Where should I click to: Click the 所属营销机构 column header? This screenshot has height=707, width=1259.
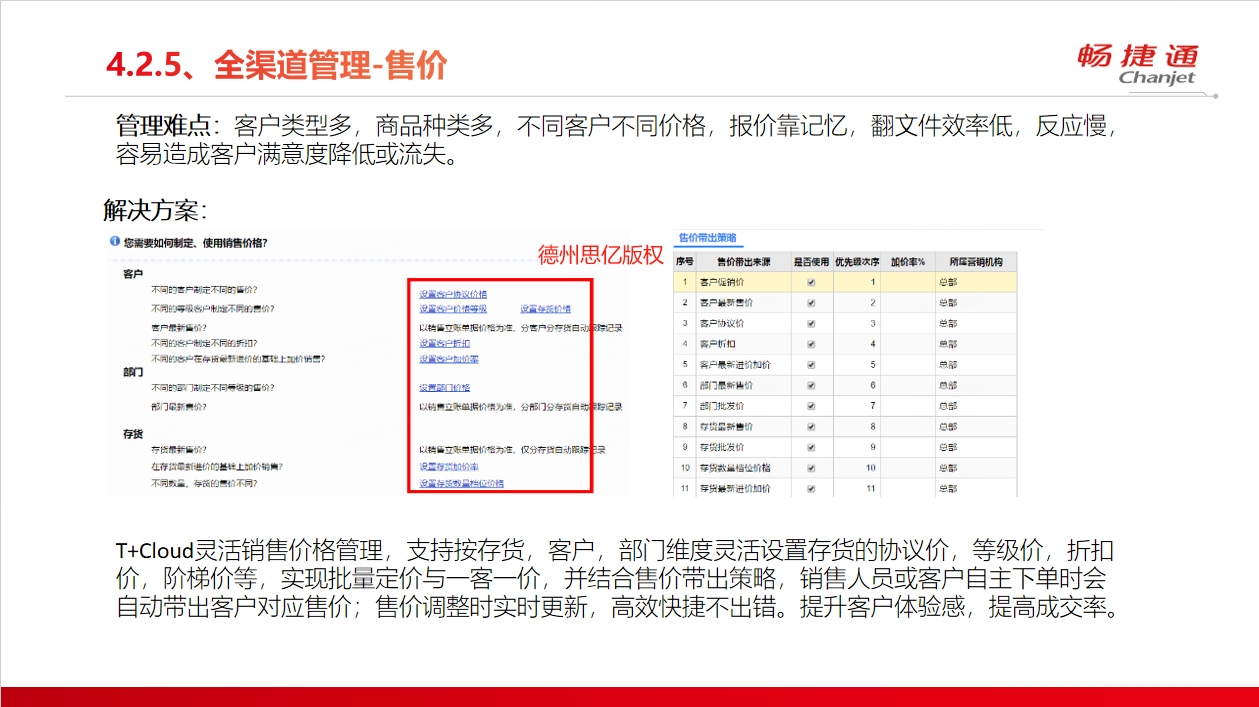pyautogui.click(x=976, y=261)
